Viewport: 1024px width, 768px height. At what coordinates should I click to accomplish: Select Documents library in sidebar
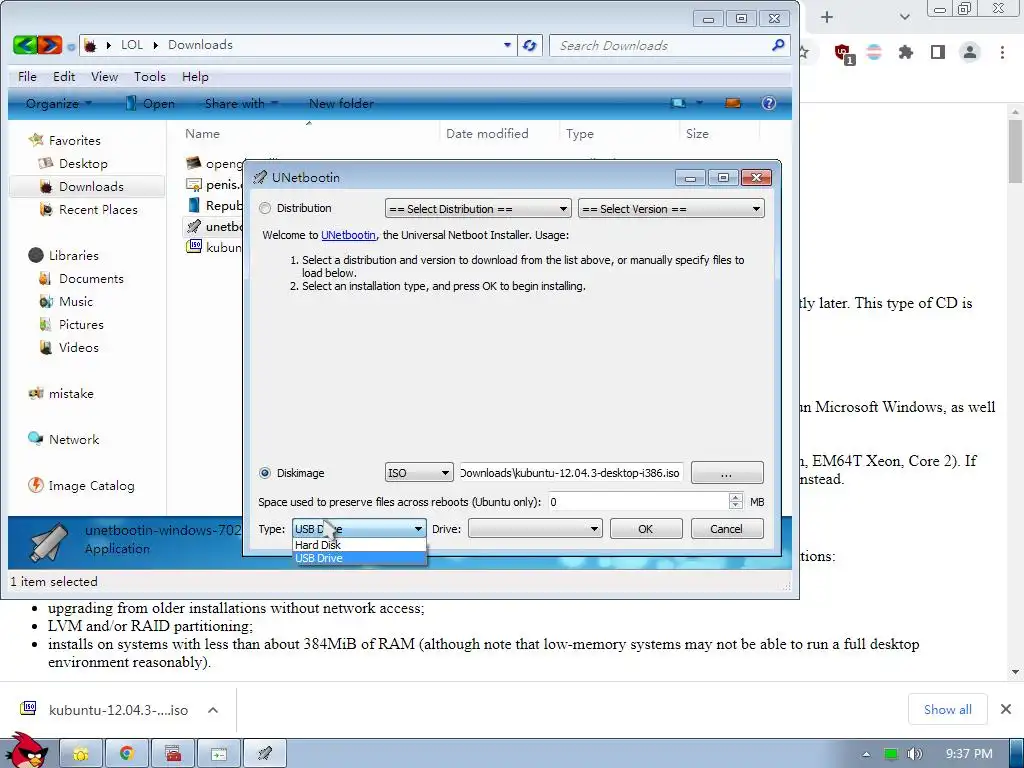pos(91,278)
